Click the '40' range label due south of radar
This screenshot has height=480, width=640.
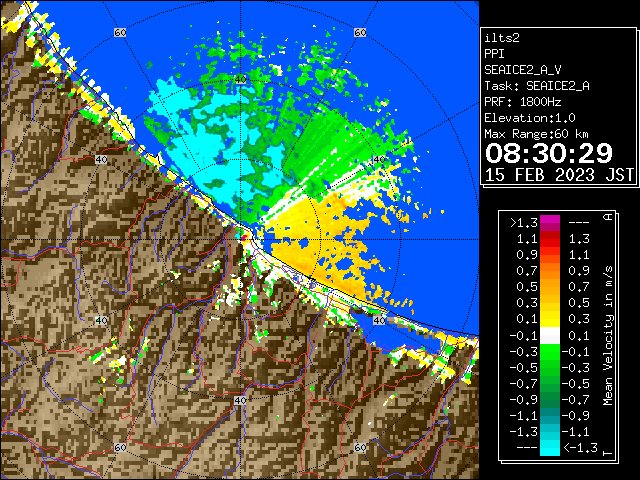pyautogui.click(x=240, y=400)
